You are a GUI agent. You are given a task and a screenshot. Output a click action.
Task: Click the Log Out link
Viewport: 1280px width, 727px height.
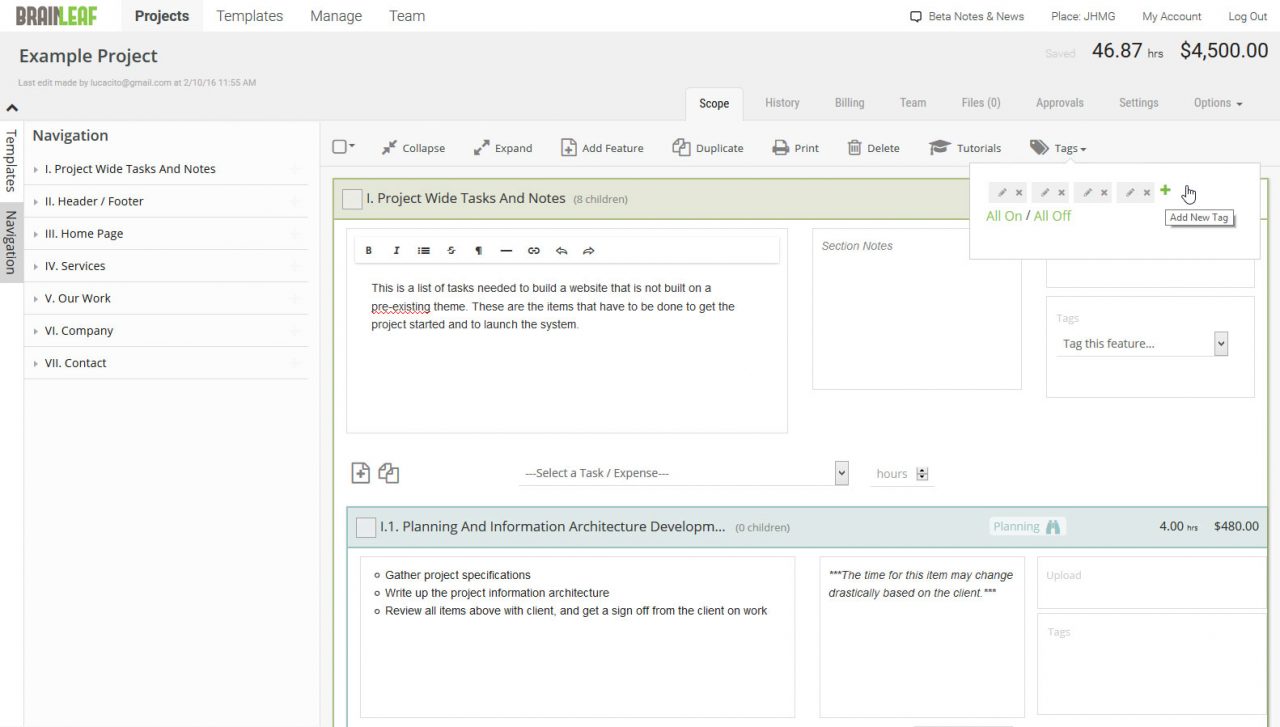tap(1247, 16)
